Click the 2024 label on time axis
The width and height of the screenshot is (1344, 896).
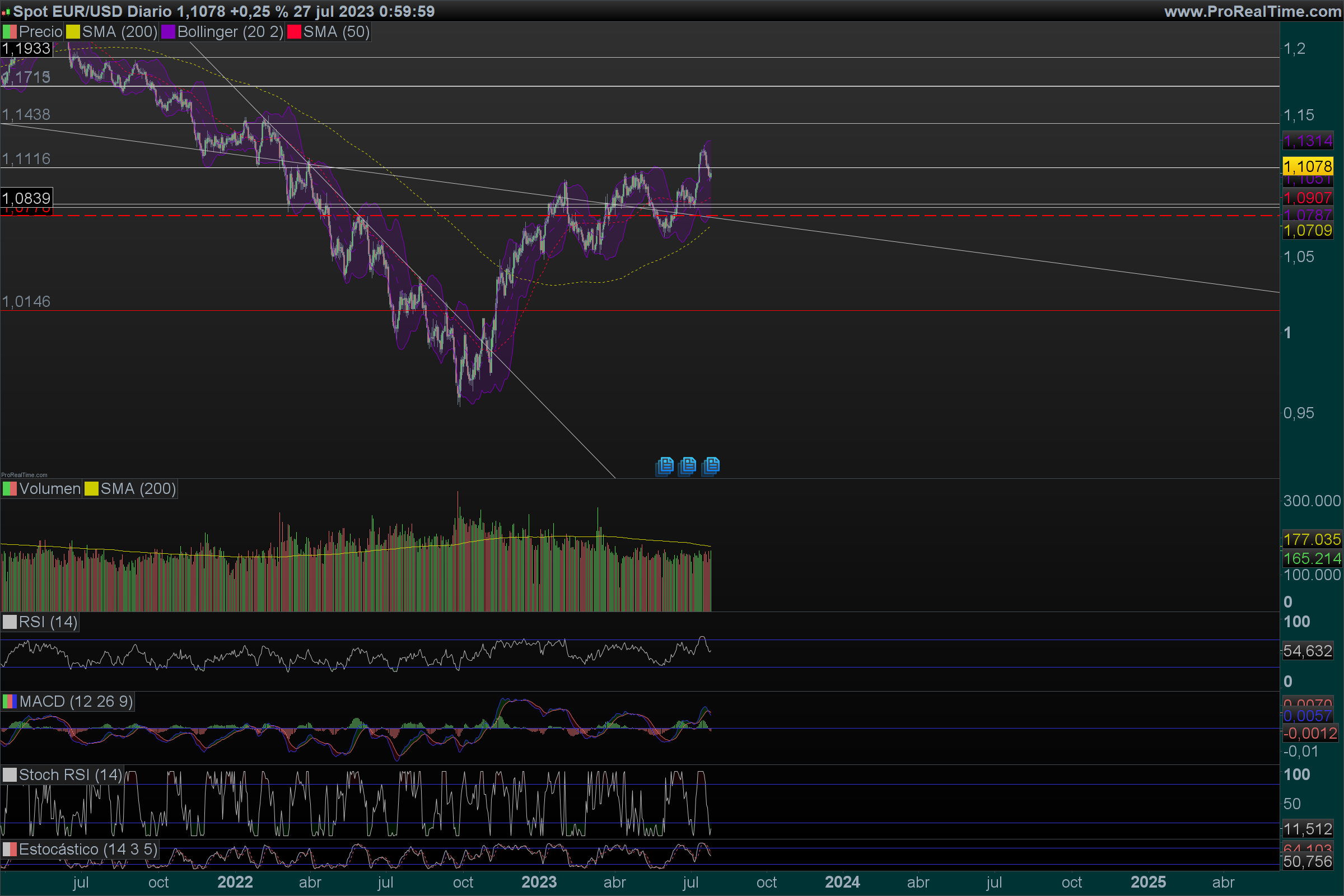pyautogui.click(x=842, y=883)
